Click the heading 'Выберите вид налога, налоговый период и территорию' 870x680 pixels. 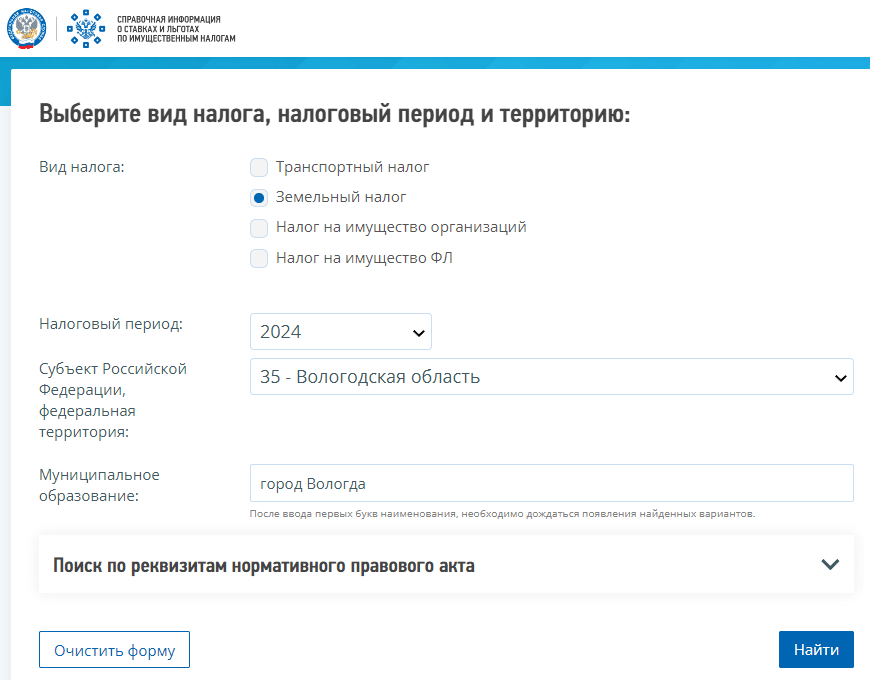click(335, 114)
